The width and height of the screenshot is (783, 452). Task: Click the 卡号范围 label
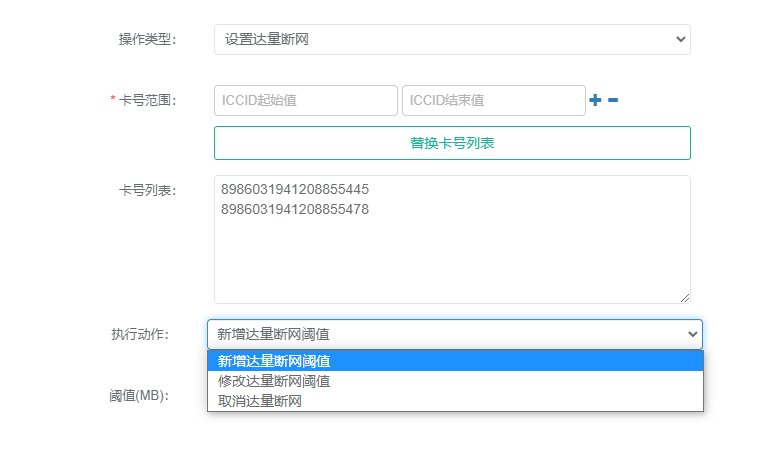tap(147, 100)
